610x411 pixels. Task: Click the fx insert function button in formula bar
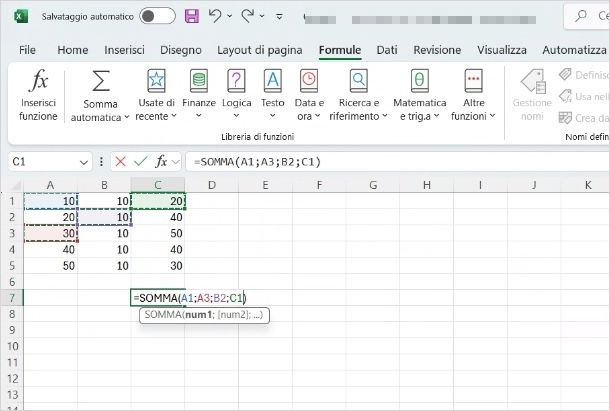(161, 162)
